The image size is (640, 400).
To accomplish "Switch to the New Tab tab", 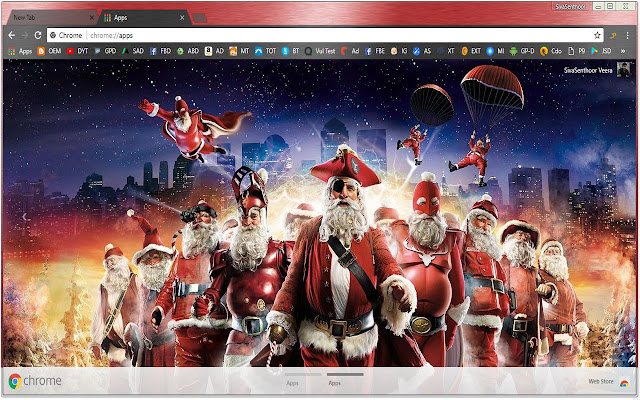I will [x=51, y=18].
